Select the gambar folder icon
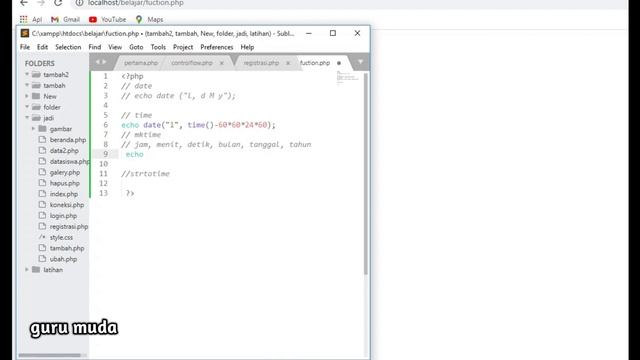 click(x=42, y=129)
